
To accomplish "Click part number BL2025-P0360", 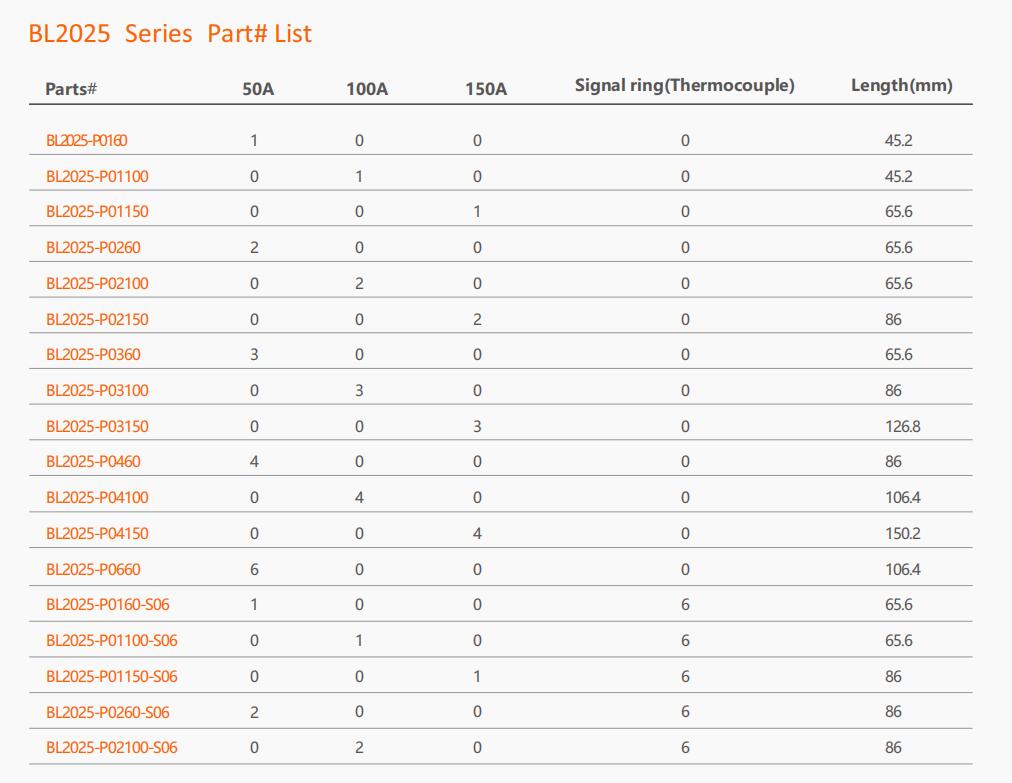I will click(x=93, y=354).
